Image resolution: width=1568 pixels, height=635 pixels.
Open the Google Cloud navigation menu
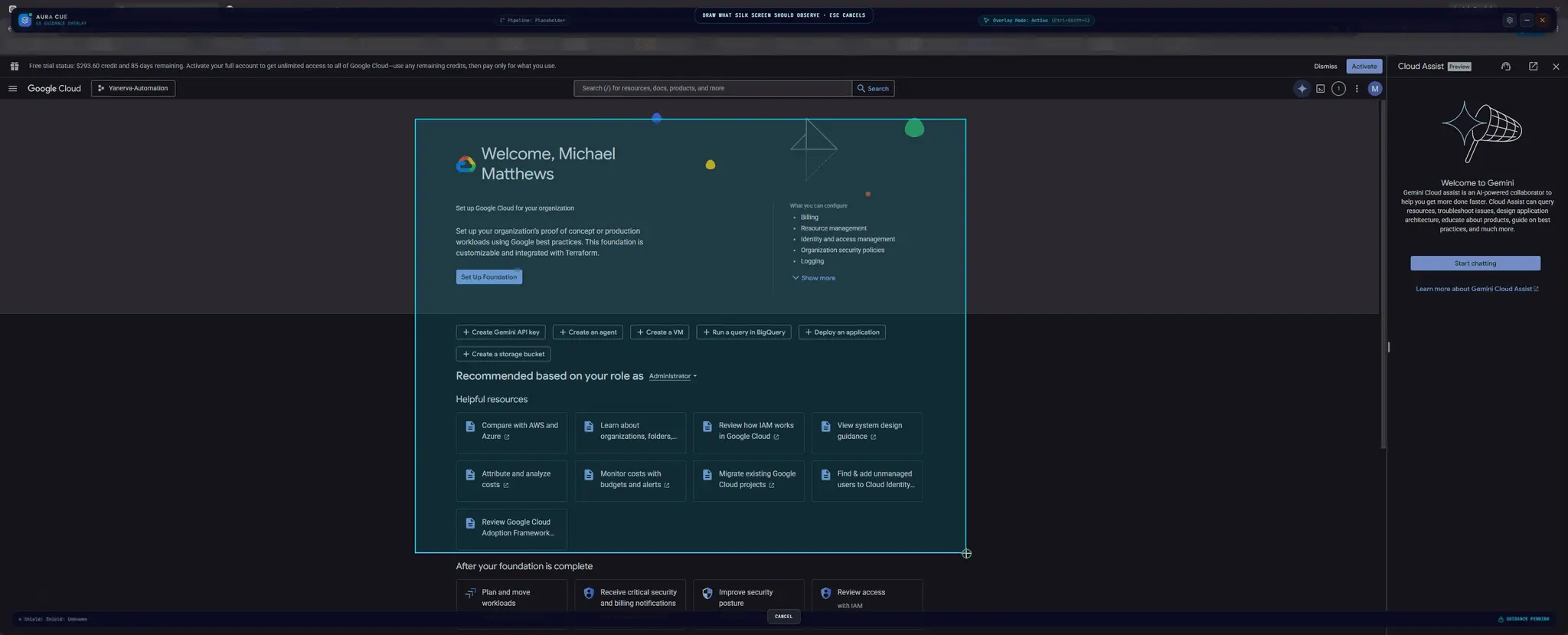tap(12, 89)
